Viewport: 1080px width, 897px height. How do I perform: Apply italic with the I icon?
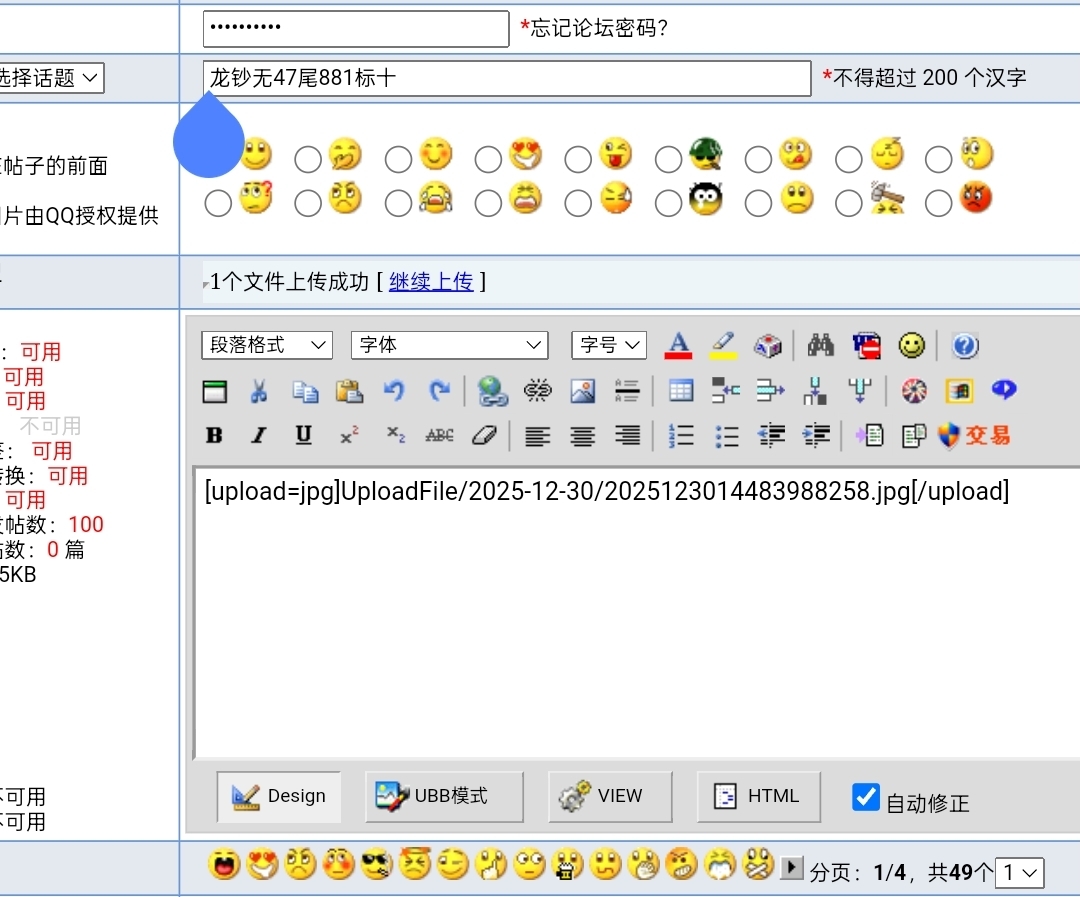click(x=259, y=436)
